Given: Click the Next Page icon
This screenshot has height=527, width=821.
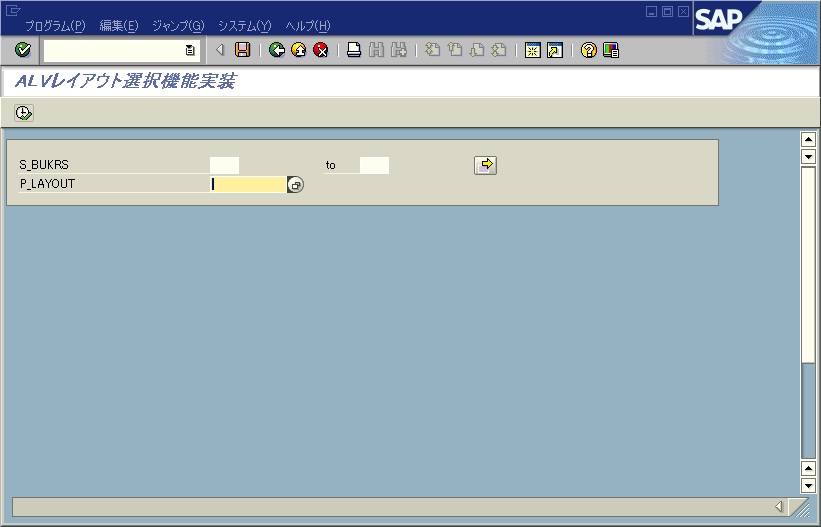Looking at the screenshot, I should click(477, 50).
